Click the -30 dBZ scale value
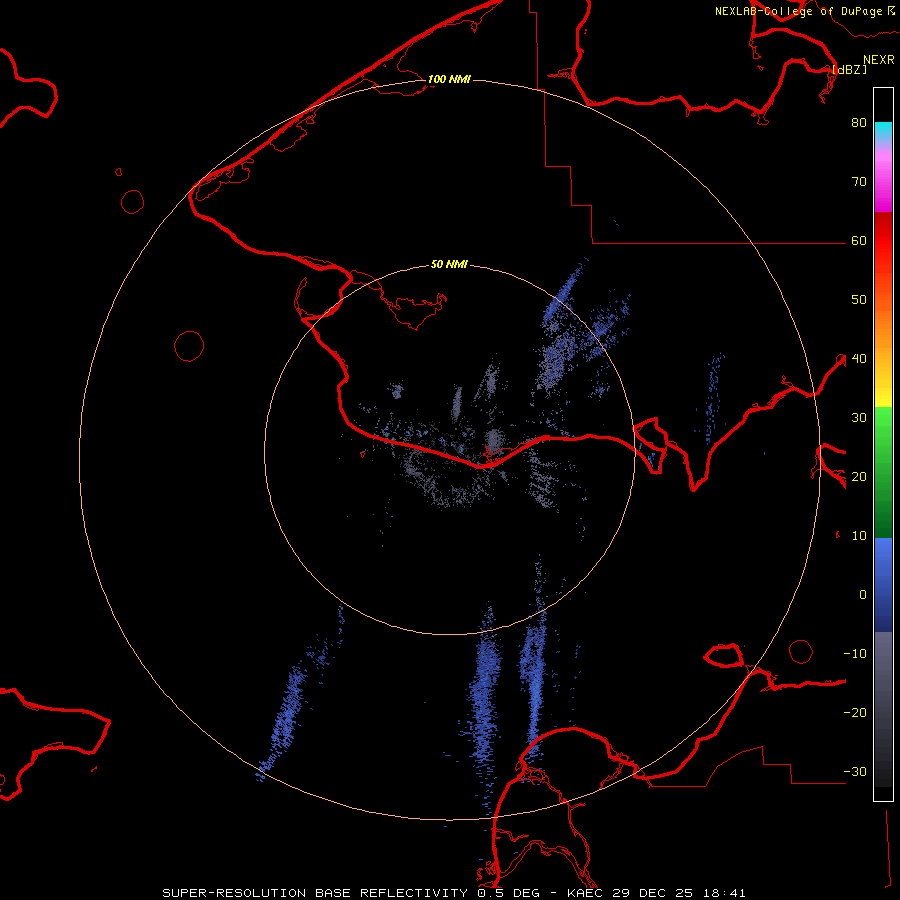Image resolution: width=900 pixels, height=900 pixels. pos(855,771)
